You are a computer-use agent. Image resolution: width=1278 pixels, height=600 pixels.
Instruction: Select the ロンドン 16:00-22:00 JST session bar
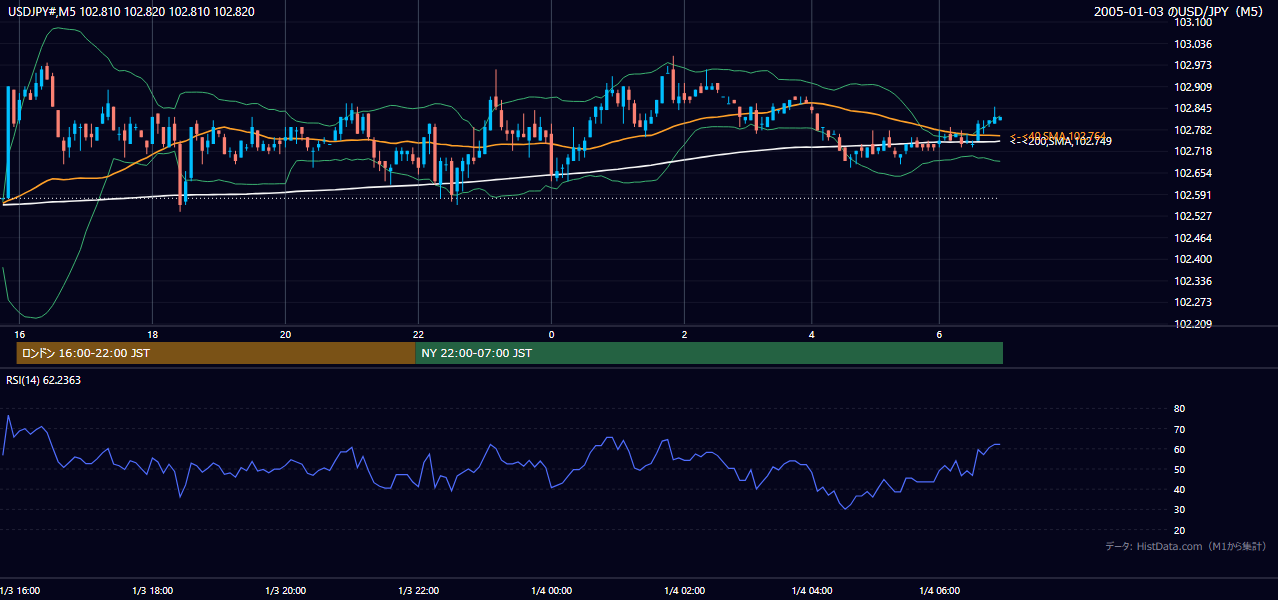pos(215,353)
